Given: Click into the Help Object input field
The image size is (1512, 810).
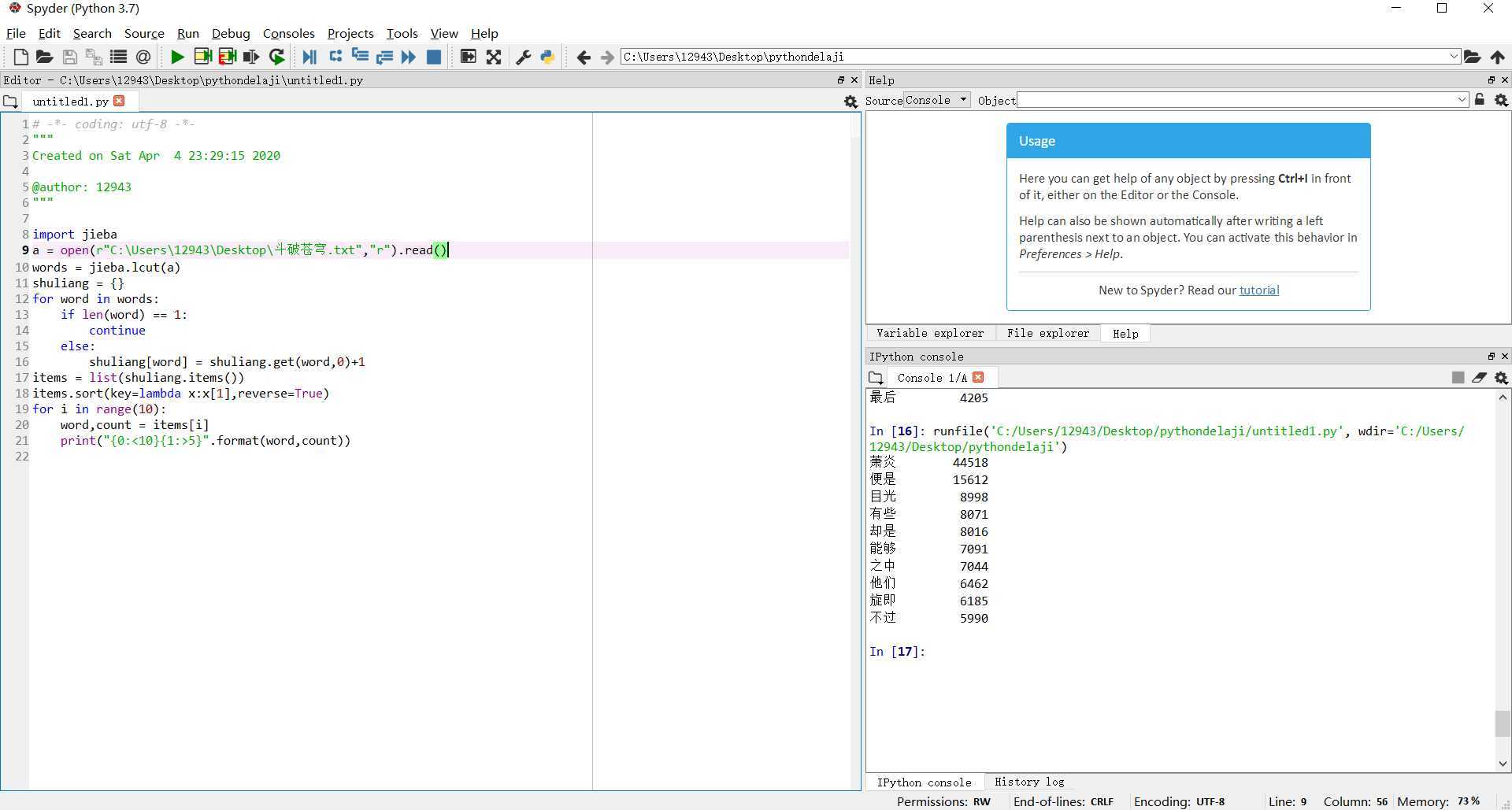Looking at the screenshot, I should (1236, 100).
